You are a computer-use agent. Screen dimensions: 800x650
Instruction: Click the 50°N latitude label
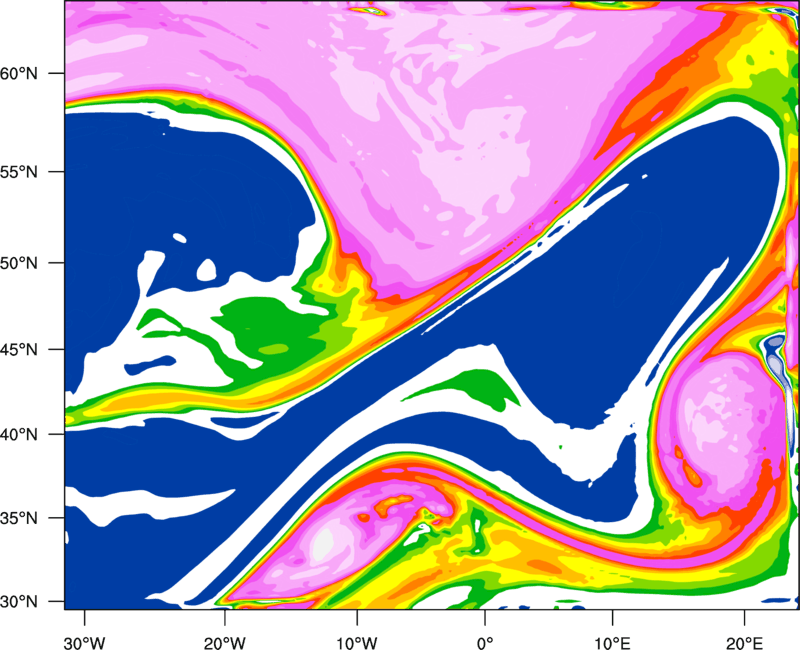[19, 263]
